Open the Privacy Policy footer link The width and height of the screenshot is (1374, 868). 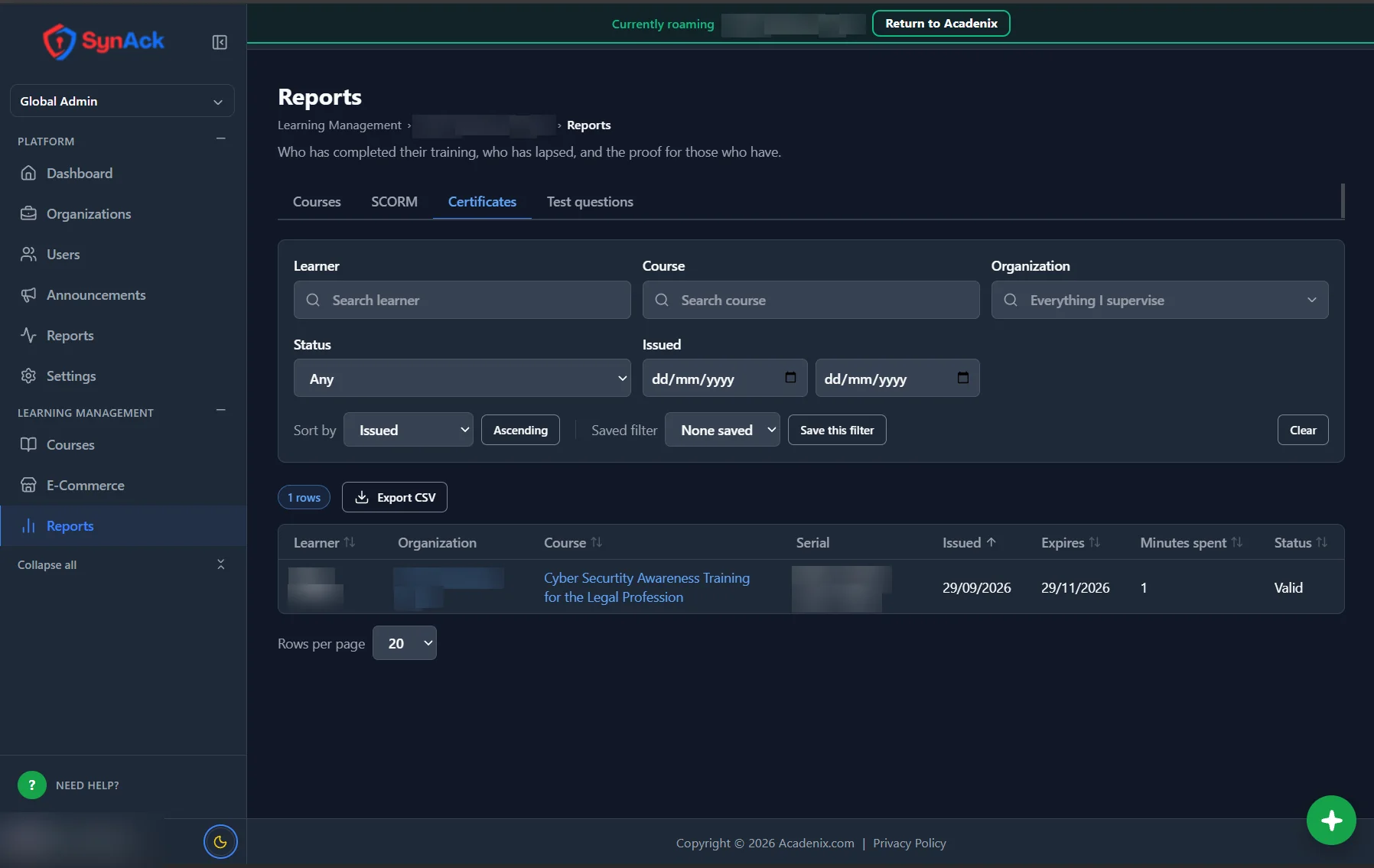pos(910,843)
